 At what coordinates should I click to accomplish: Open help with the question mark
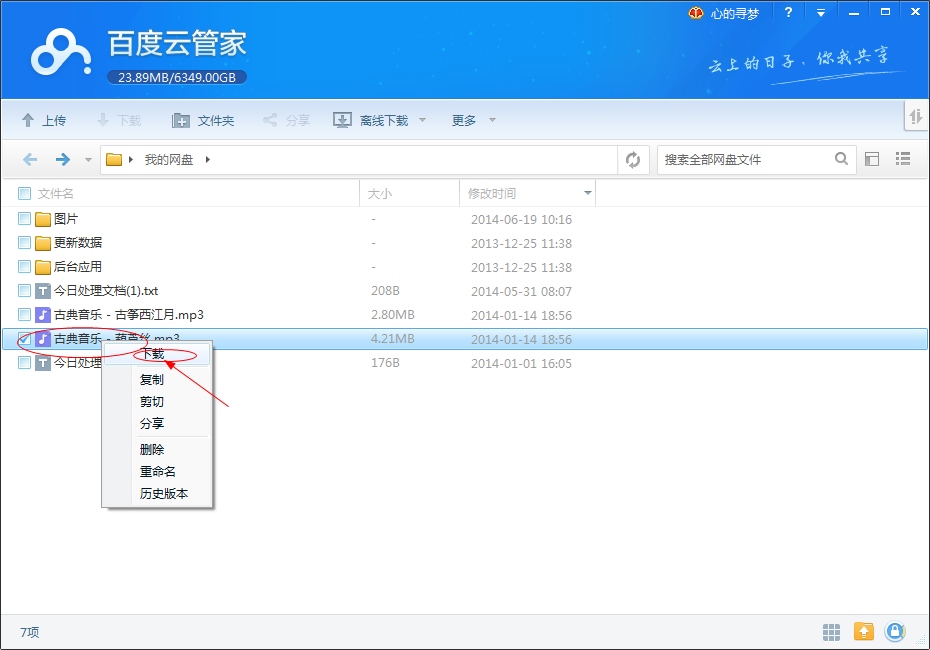click(x=788, y=12)
